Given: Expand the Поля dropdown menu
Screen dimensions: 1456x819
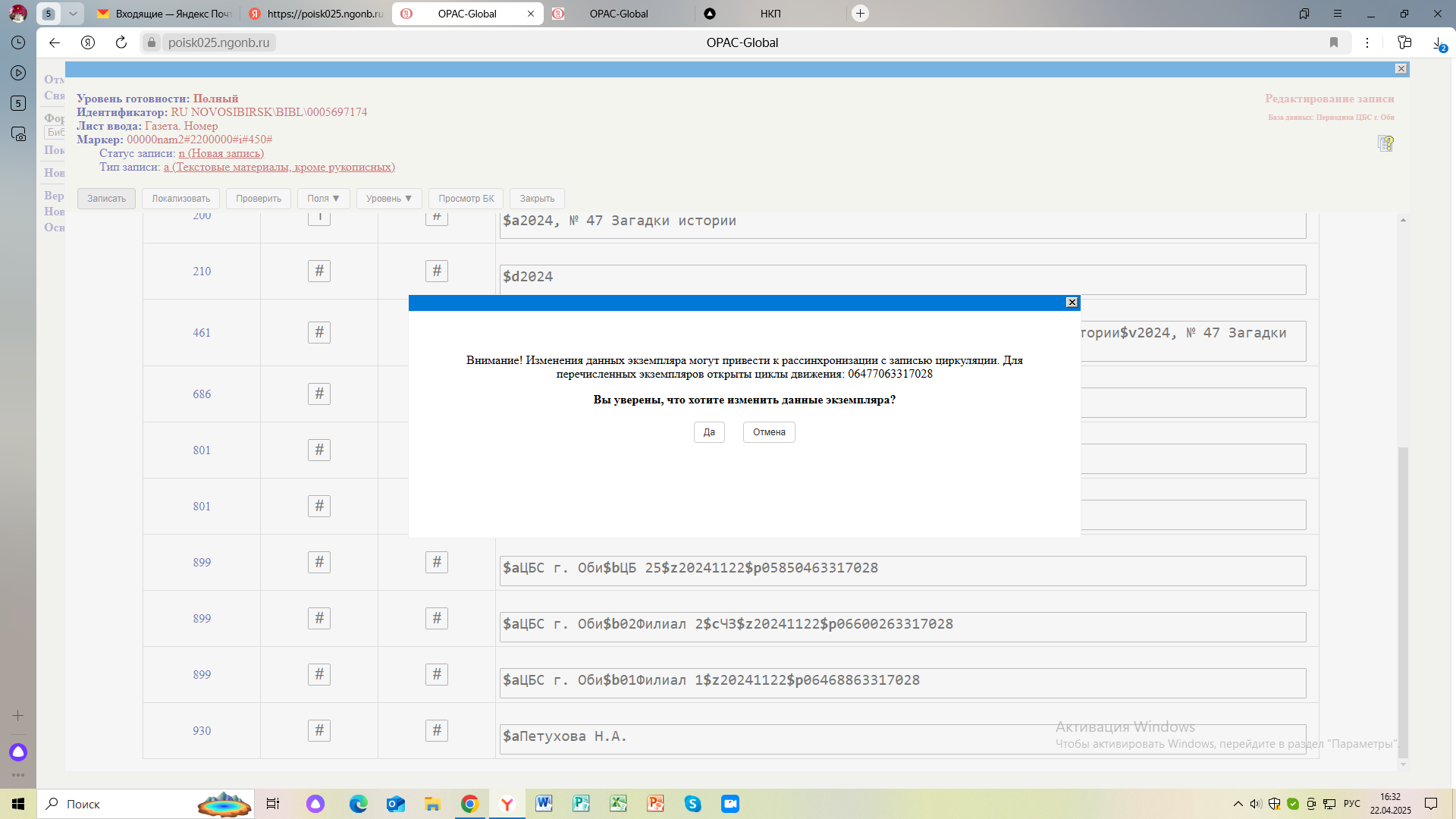Looking at the screenshot, I should [323, 199].
